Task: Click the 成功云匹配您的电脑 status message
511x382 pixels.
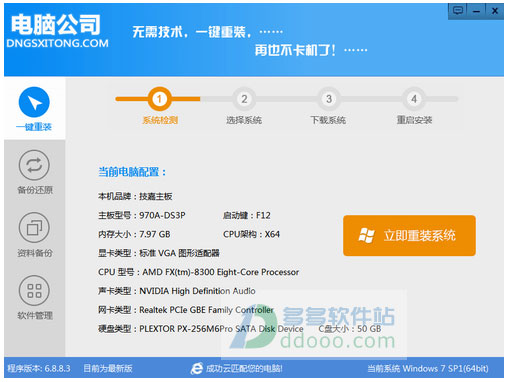Action: tap(244, 368)
